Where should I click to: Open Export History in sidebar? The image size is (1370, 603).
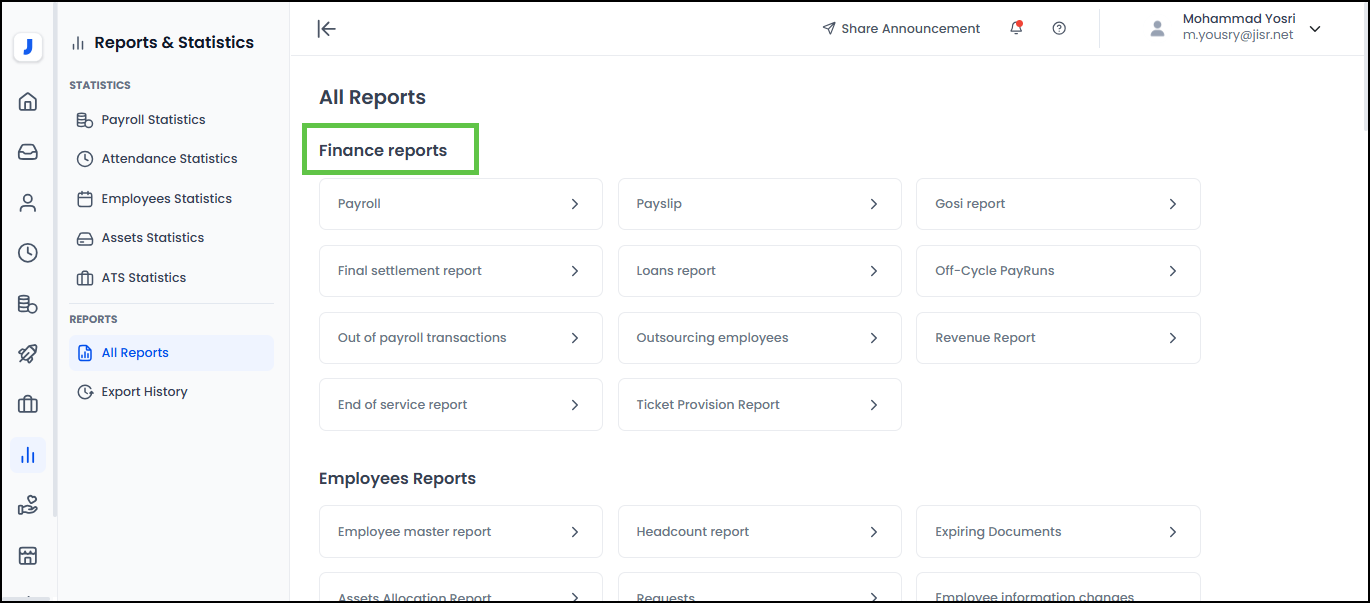tap(144, 392)
